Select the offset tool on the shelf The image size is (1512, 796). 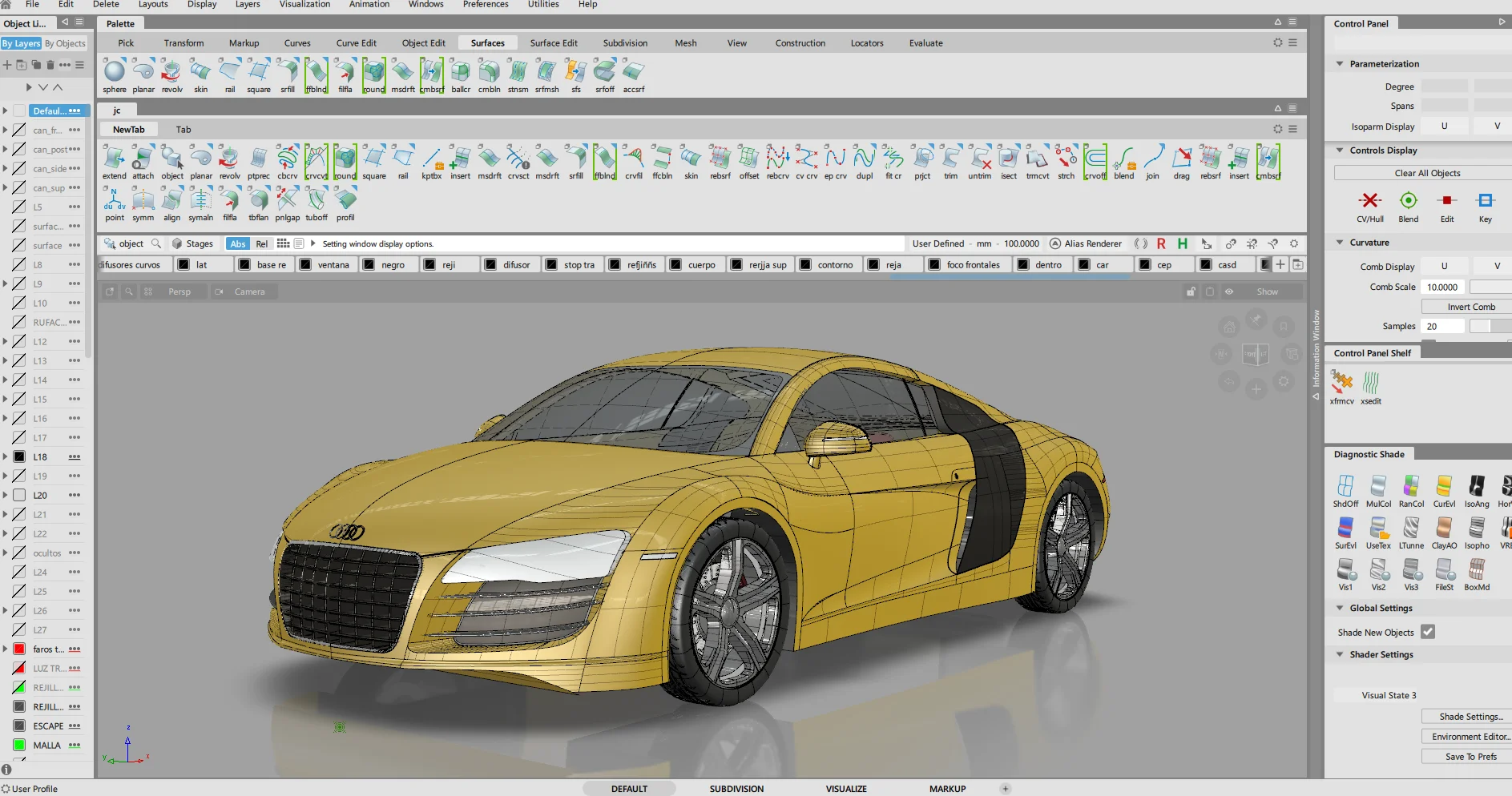pos(749,163)
